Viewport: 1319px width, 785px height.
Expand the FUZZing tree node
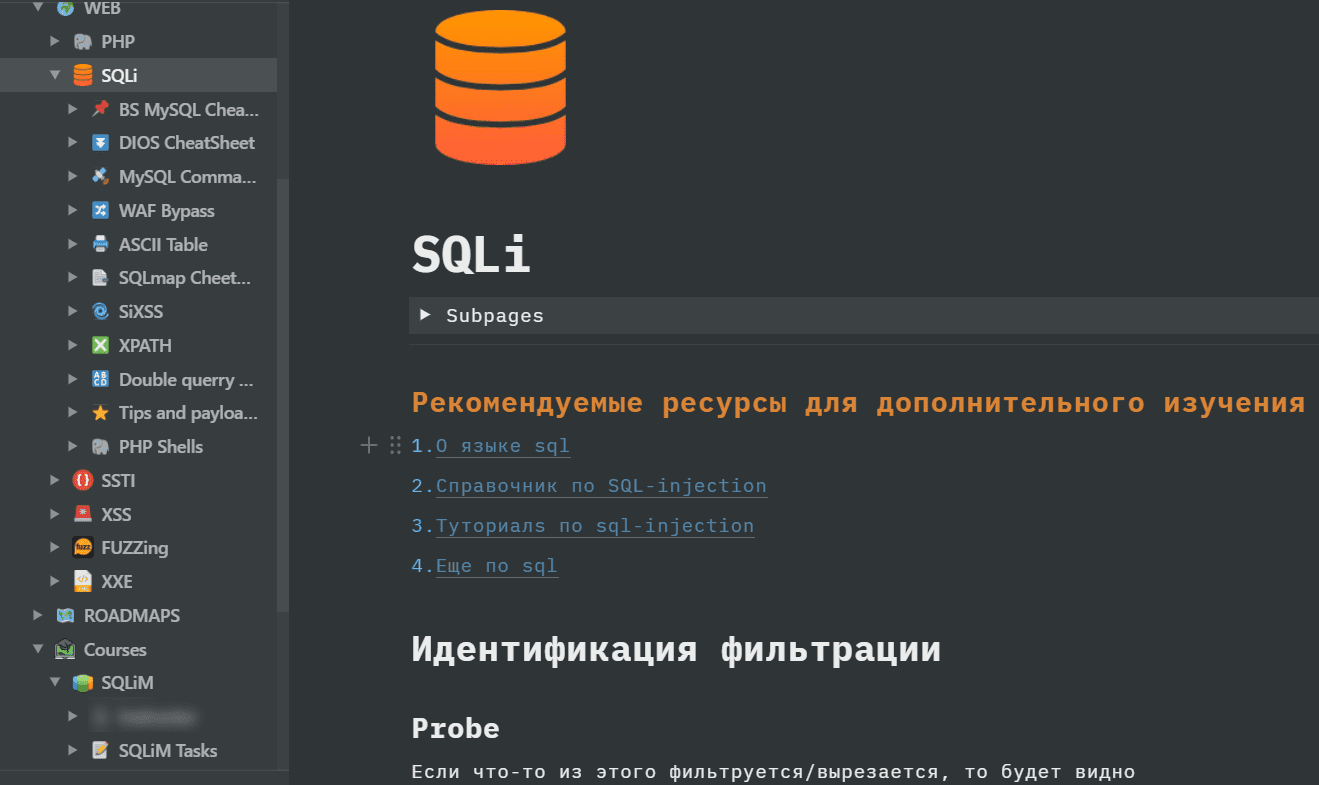[55, 548]
